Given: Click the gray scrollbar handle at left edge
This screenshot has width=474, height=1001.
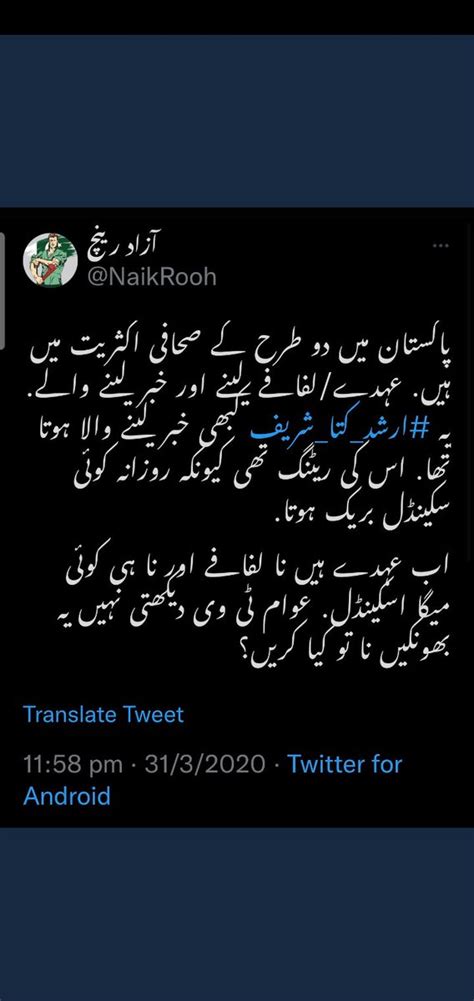Looking at the screenshot, I should click(x=2, y=290).
